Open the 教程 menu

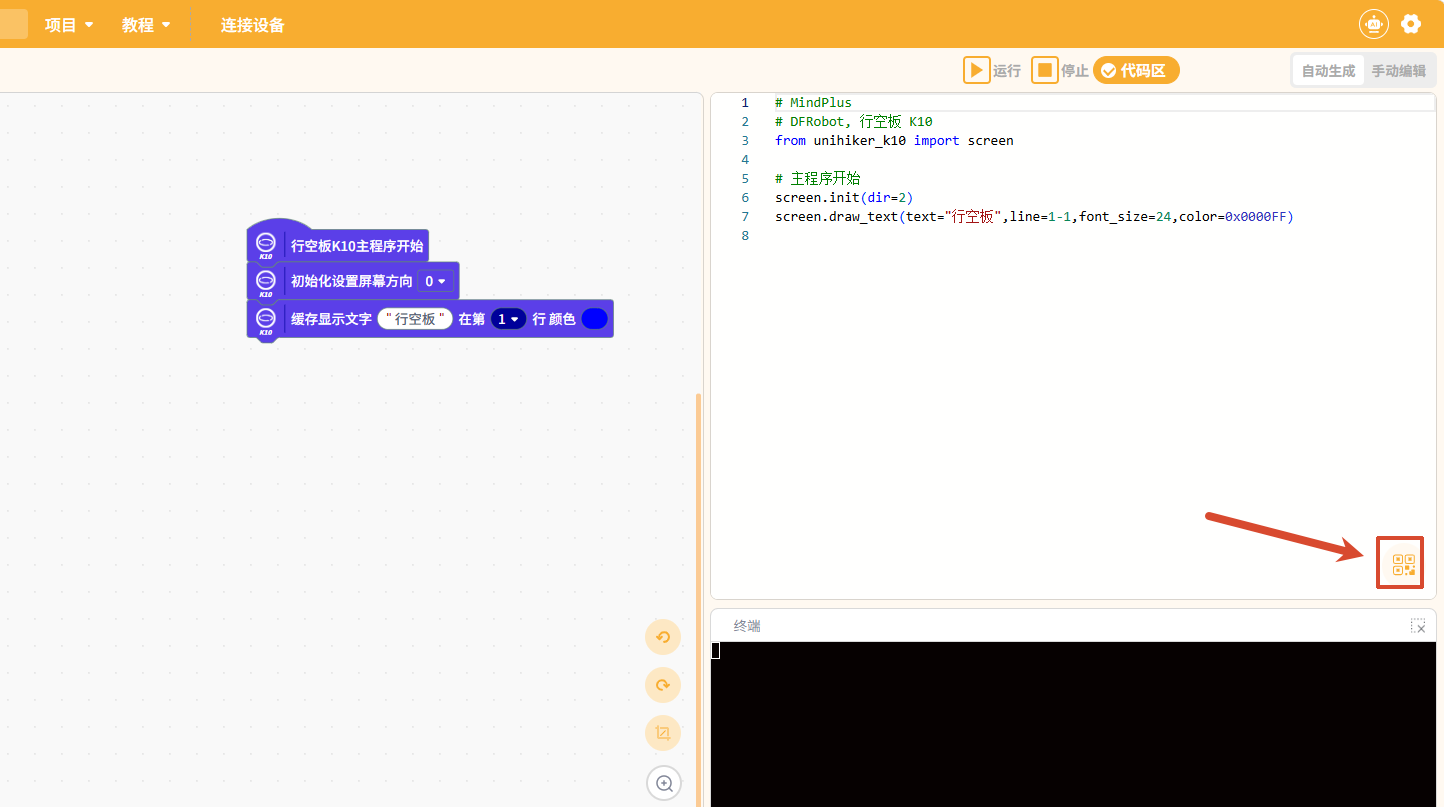click(146, 25)
